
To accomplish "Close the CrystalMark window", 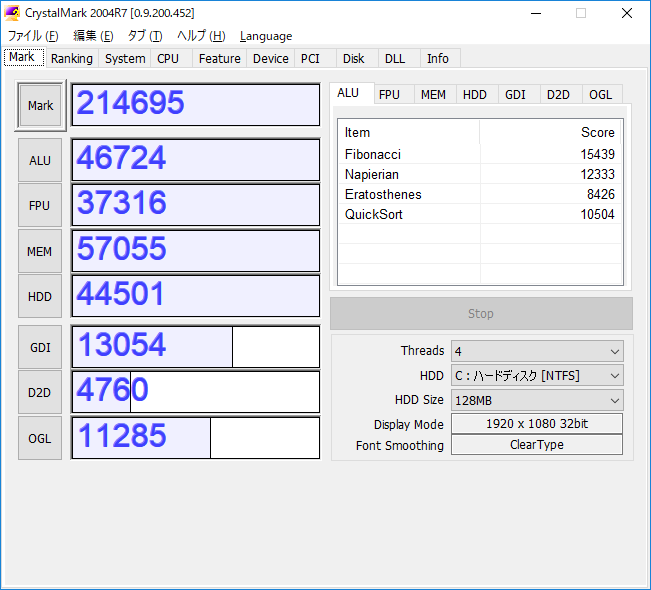I will pyautogui.click(x=627, y=13).
